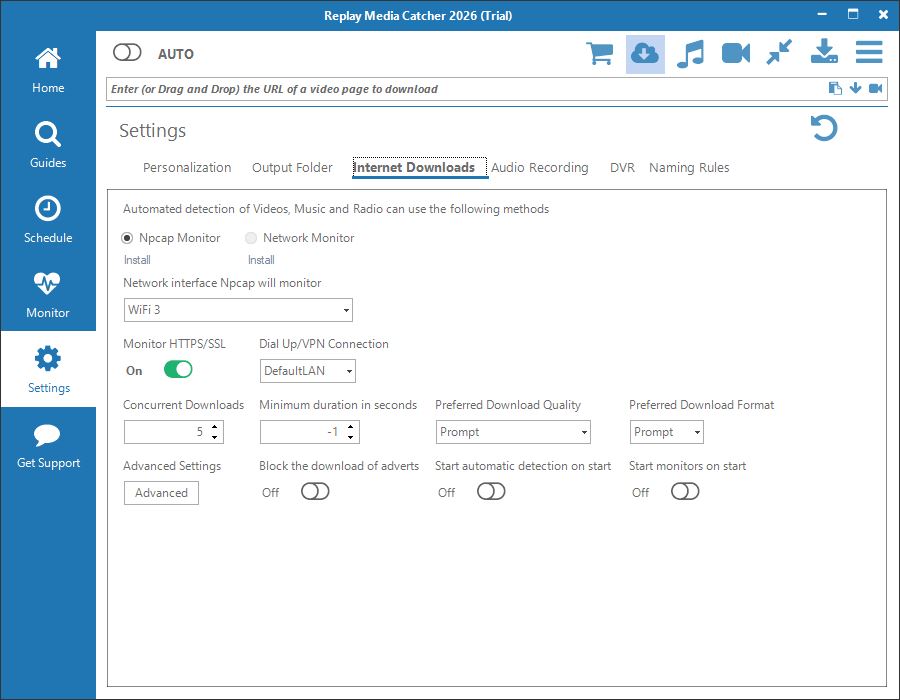
Task: Click the Advanced button
Action: pyautogui.click(x=161, y=493)
